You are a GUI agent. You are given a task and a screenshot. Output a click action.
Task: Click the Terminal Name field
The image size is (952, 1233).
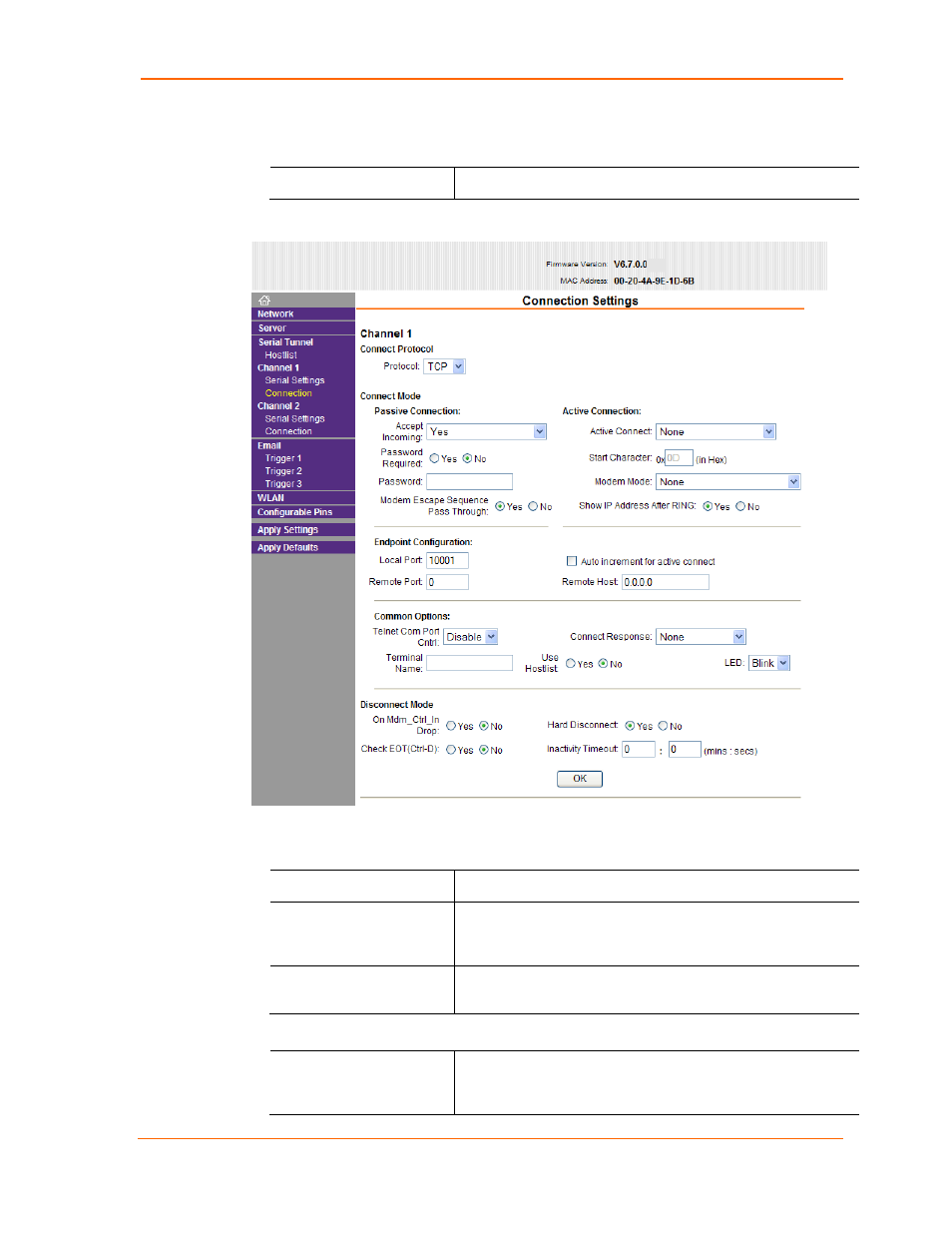(469, 663)
